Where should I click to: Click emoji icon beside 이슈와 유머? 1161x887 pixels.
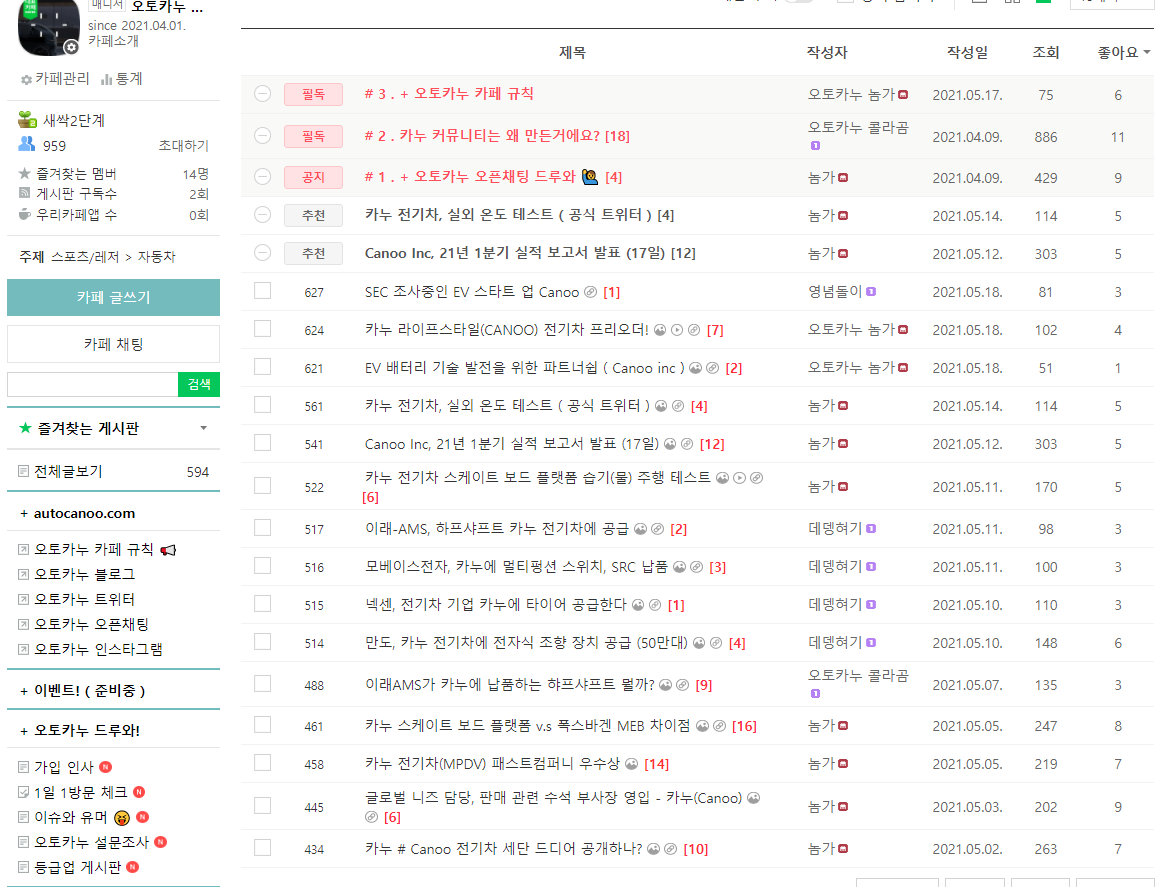point(121,817)
